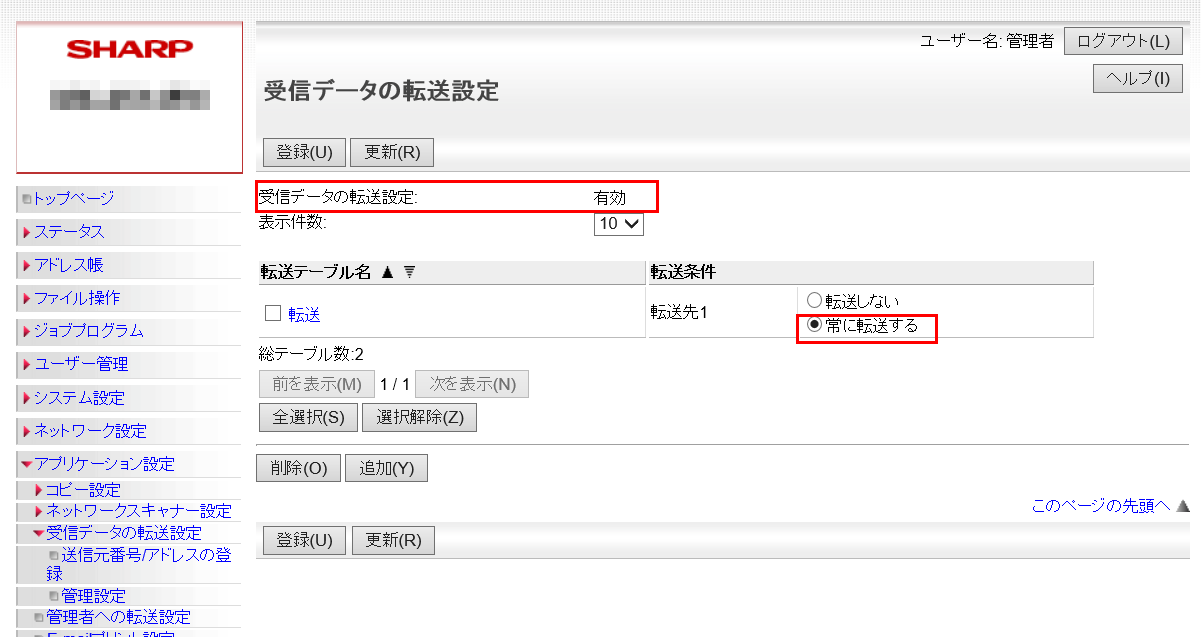Viewport: 1201px width, 637px height.
Task: Click the SHARP logo
Action: coord(130,49)
